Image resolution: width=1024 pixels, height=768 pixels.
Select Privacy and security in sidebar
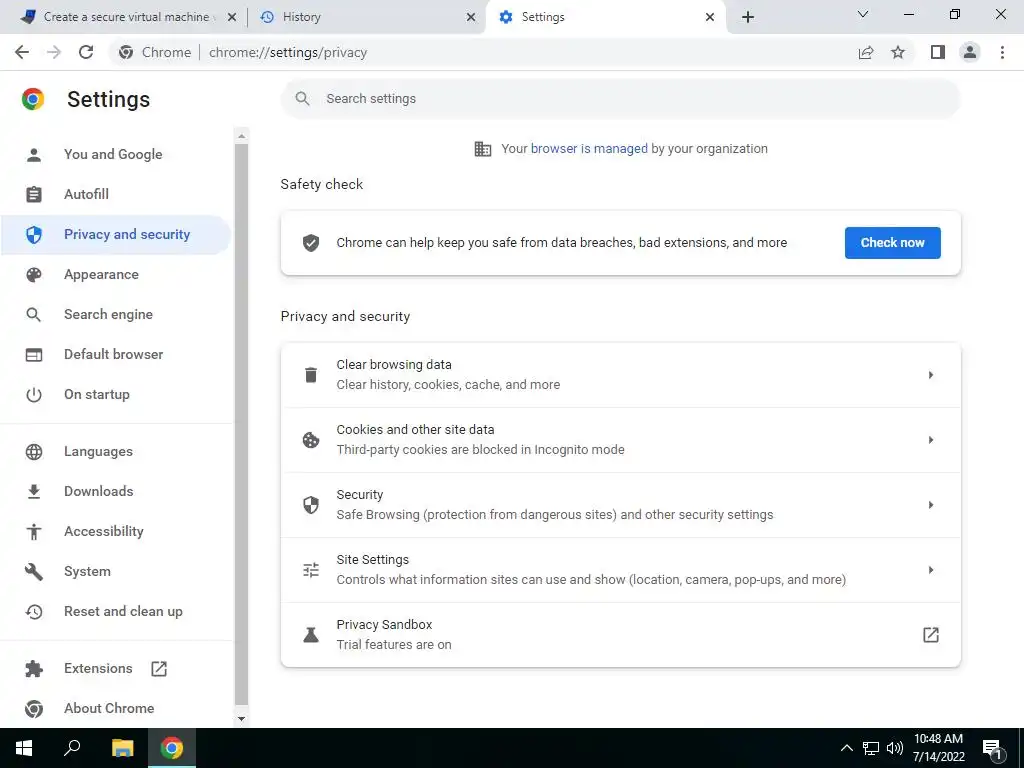115,234
